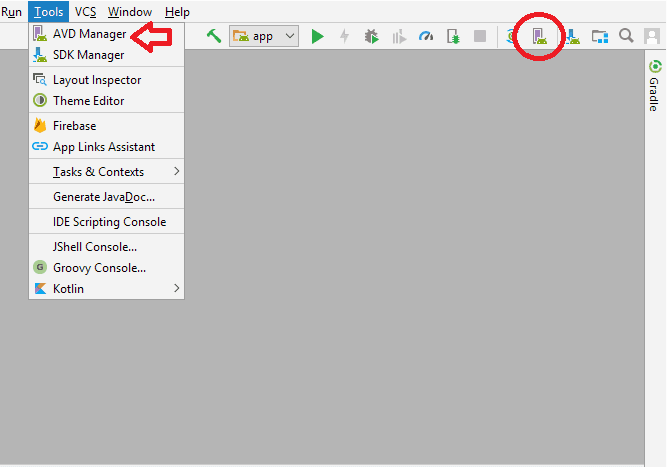This screenshot has height=467, width=667.
Task: Expand the Tasks & Contexts submenu
Action: (106, 172)
